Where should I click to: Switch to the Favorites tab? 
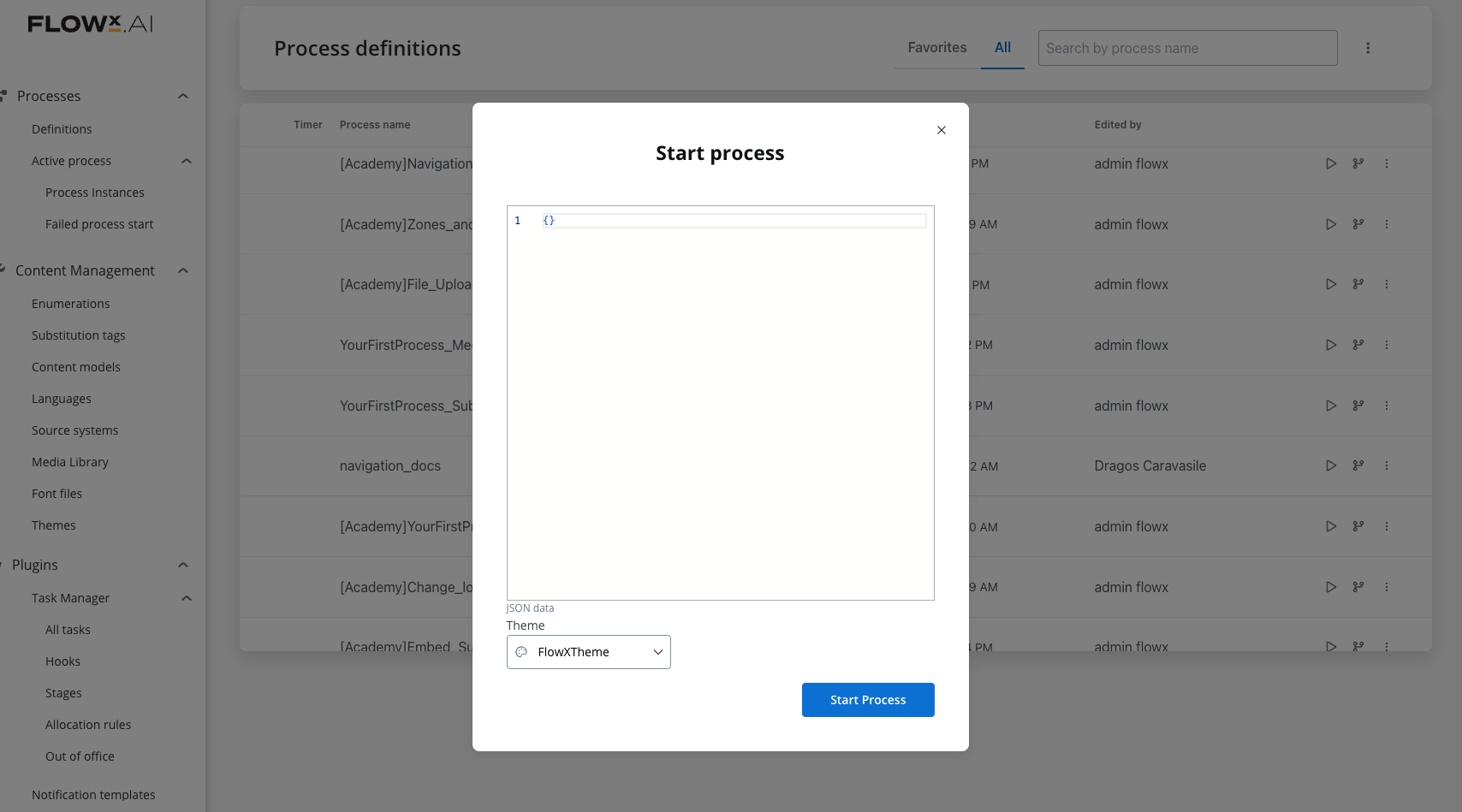tap(937, 48)
